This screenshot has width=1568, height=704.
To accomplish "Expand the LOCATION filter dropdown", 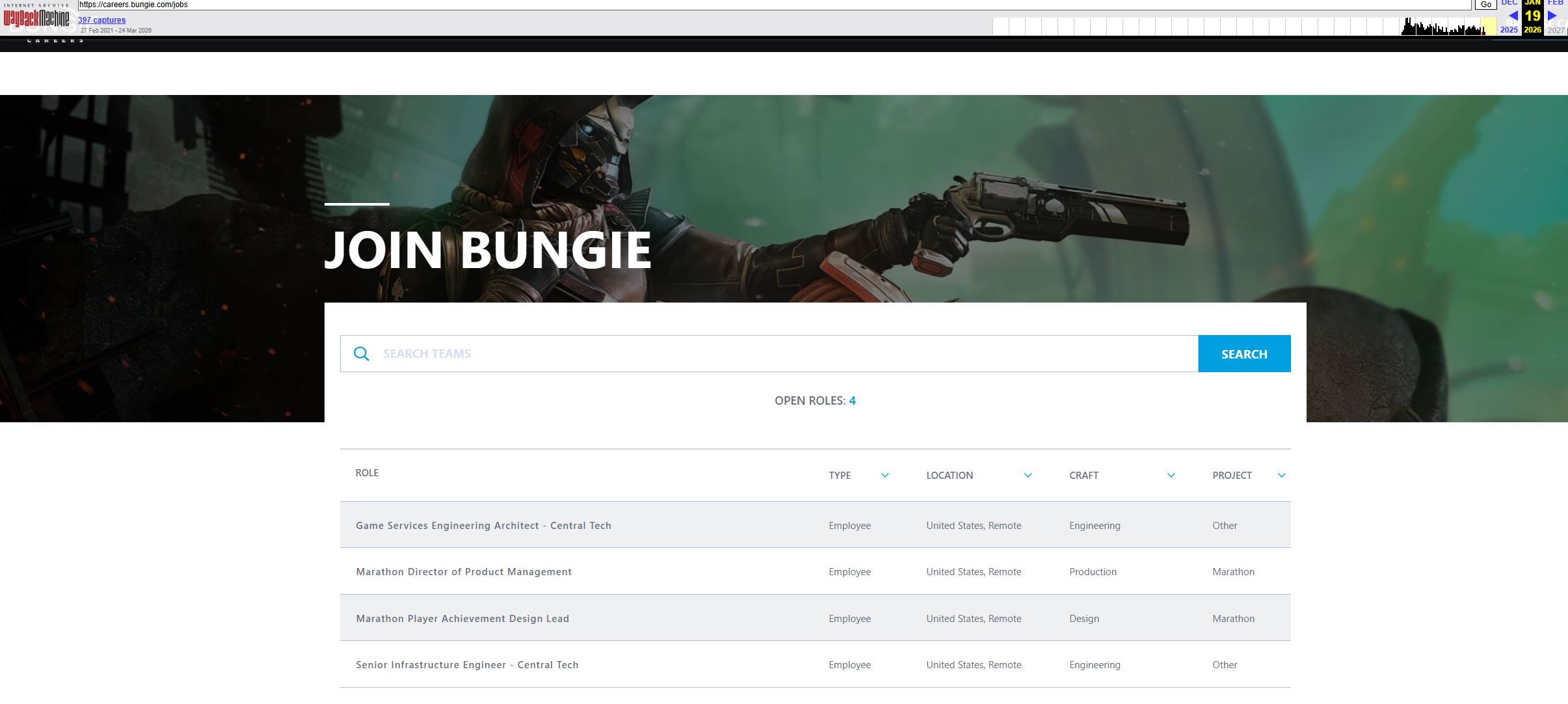I will click(1028, 476).
